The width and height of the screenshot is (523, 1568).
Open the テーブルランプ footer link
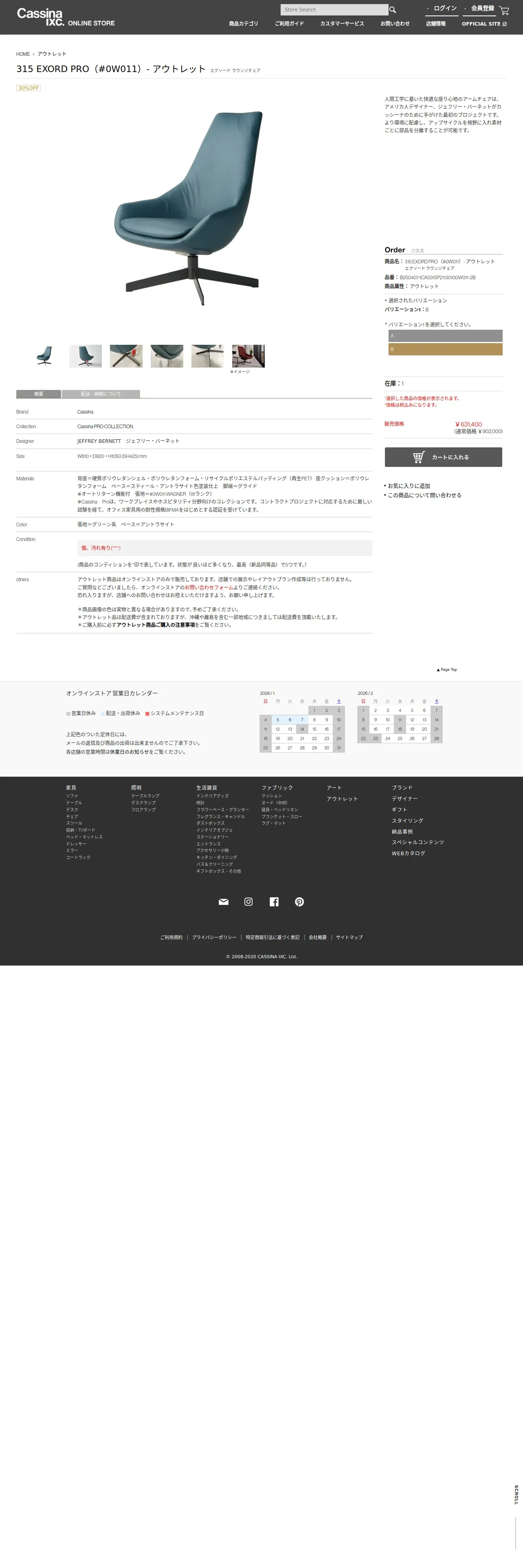[145, 795]
